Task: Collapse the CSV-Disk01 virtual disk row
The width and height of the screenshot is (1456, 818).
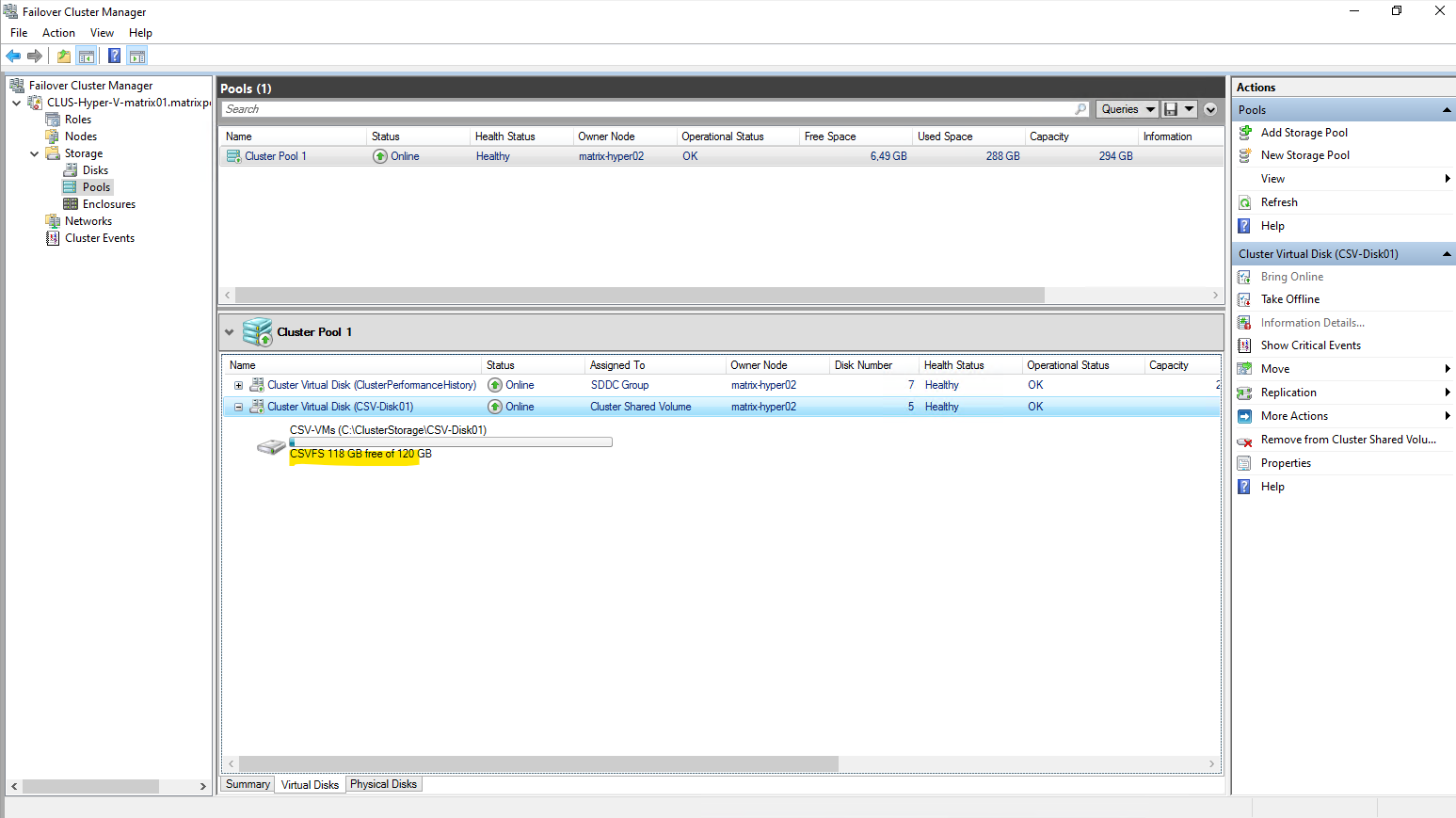Action: (238, 407)
